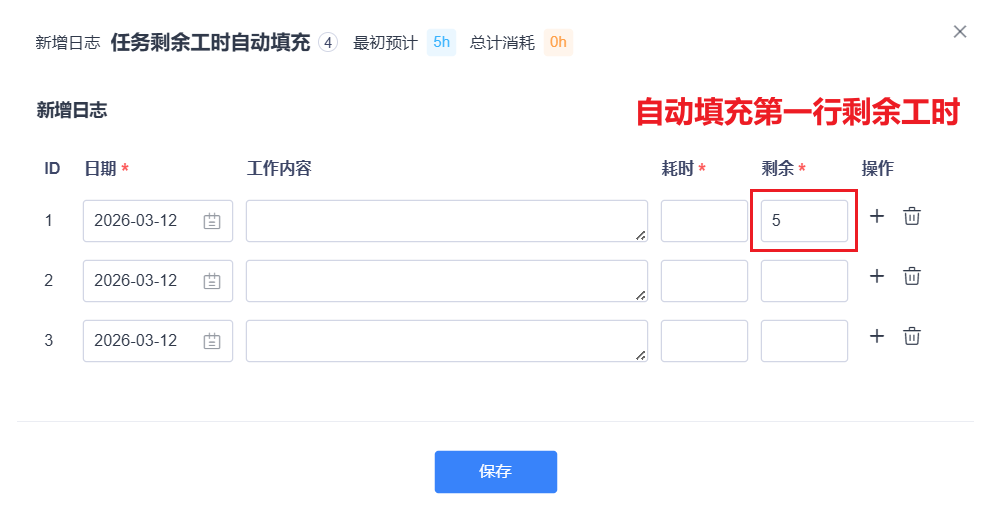Open the calendar icon in row 1 date

tap(212, 221)
